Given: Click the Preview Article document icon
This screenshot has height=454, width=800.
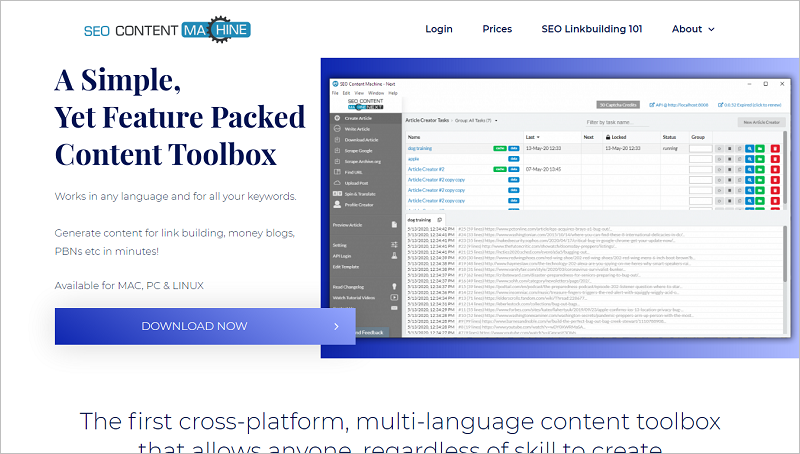Looking at the screenshot, I should coord(394,224).
